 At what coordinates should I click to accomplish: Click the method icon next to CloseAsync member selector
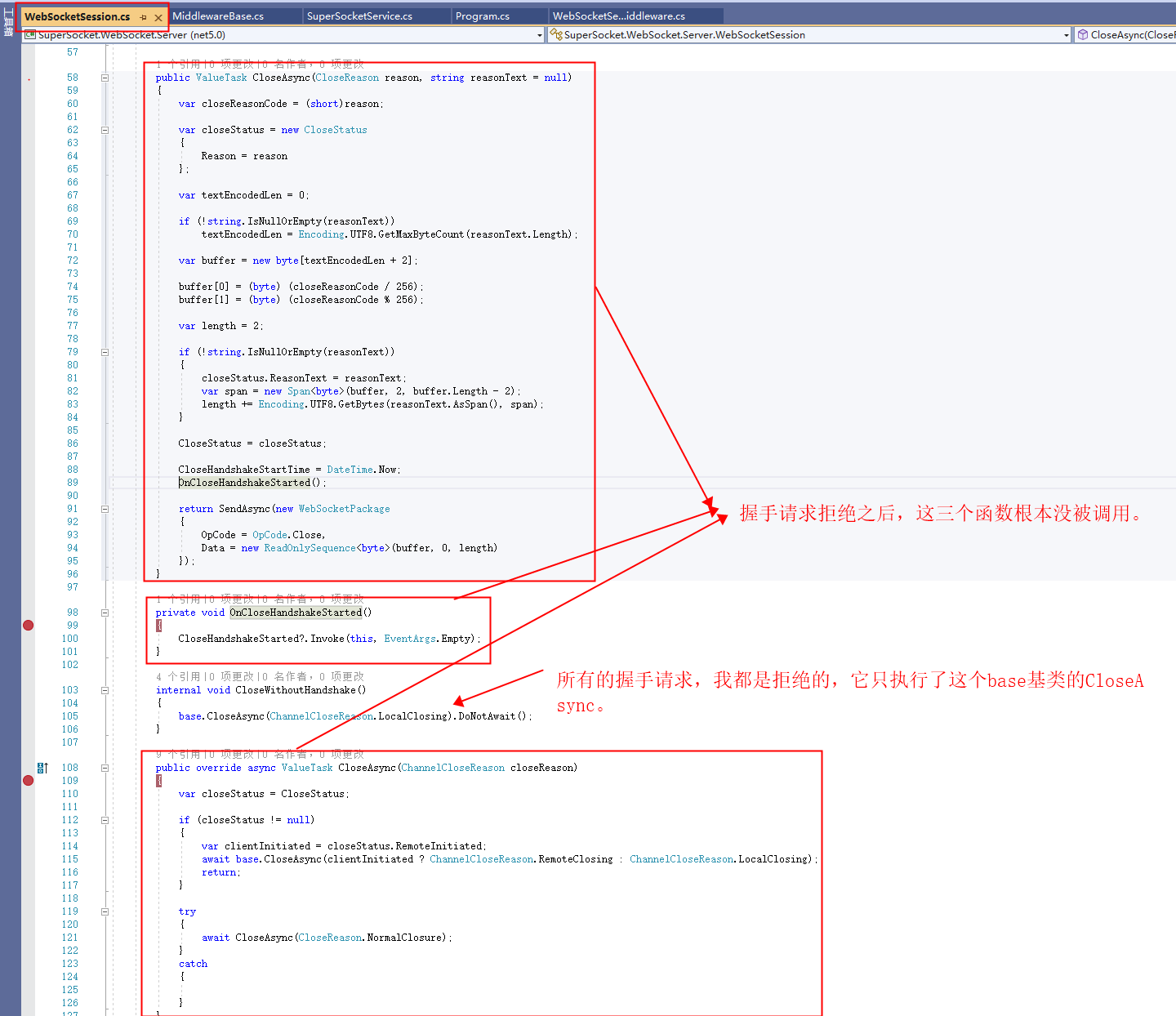coord(1082,35)
